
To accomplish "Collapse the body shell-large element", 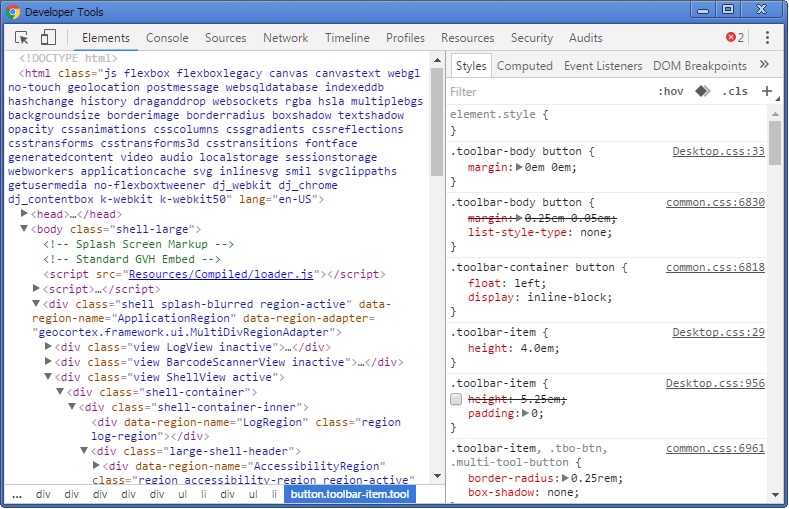I will pyautogui.click(x=24, y=229).
